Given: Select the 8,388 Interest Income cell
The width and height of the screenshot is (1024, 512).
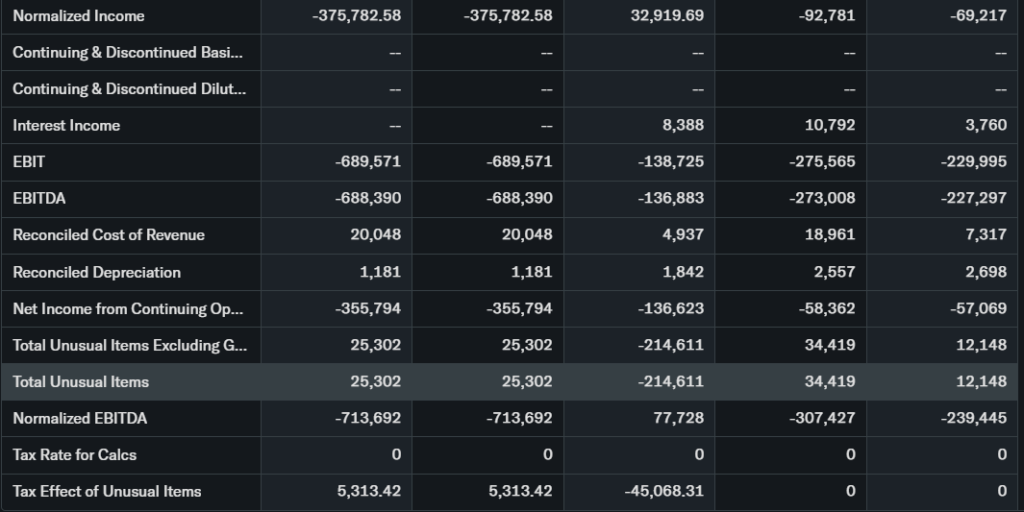Looking at the screenshot, I should [x=683, y=125].
